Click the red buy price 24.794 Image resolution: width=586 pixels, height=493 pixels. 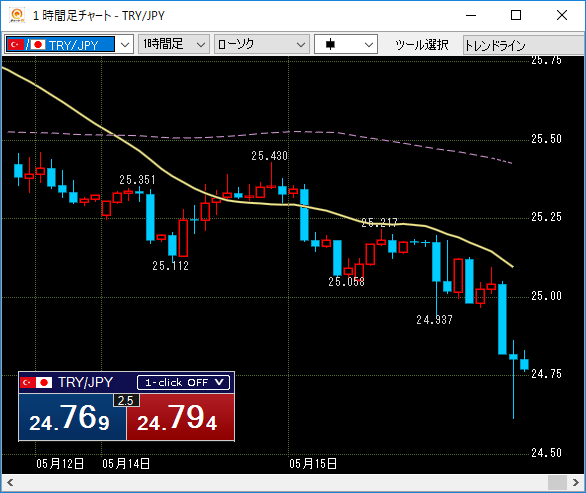(x=181, y=417)
